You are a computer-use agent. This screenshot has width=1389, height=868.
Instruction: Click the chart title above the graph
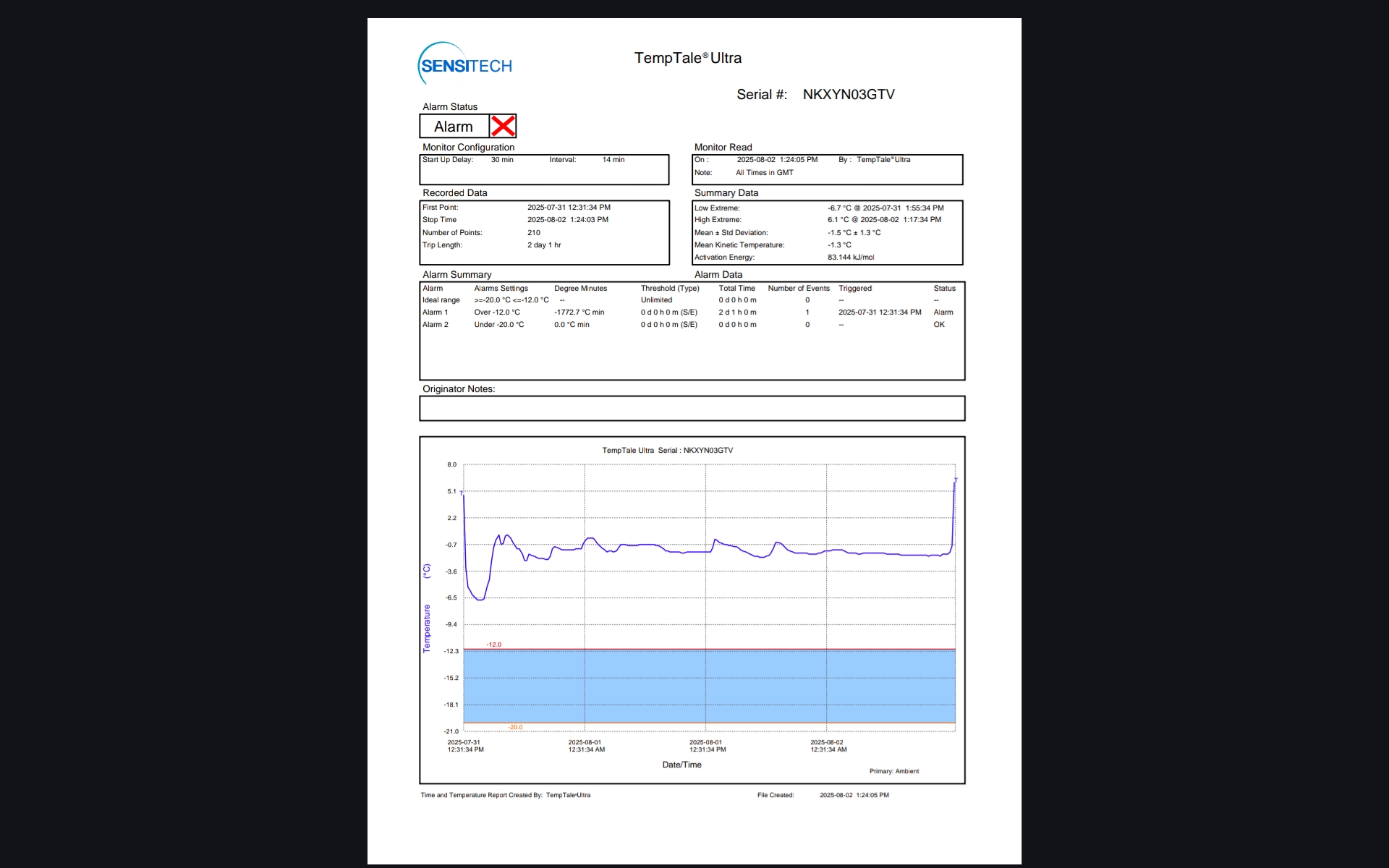click(667, 451)
